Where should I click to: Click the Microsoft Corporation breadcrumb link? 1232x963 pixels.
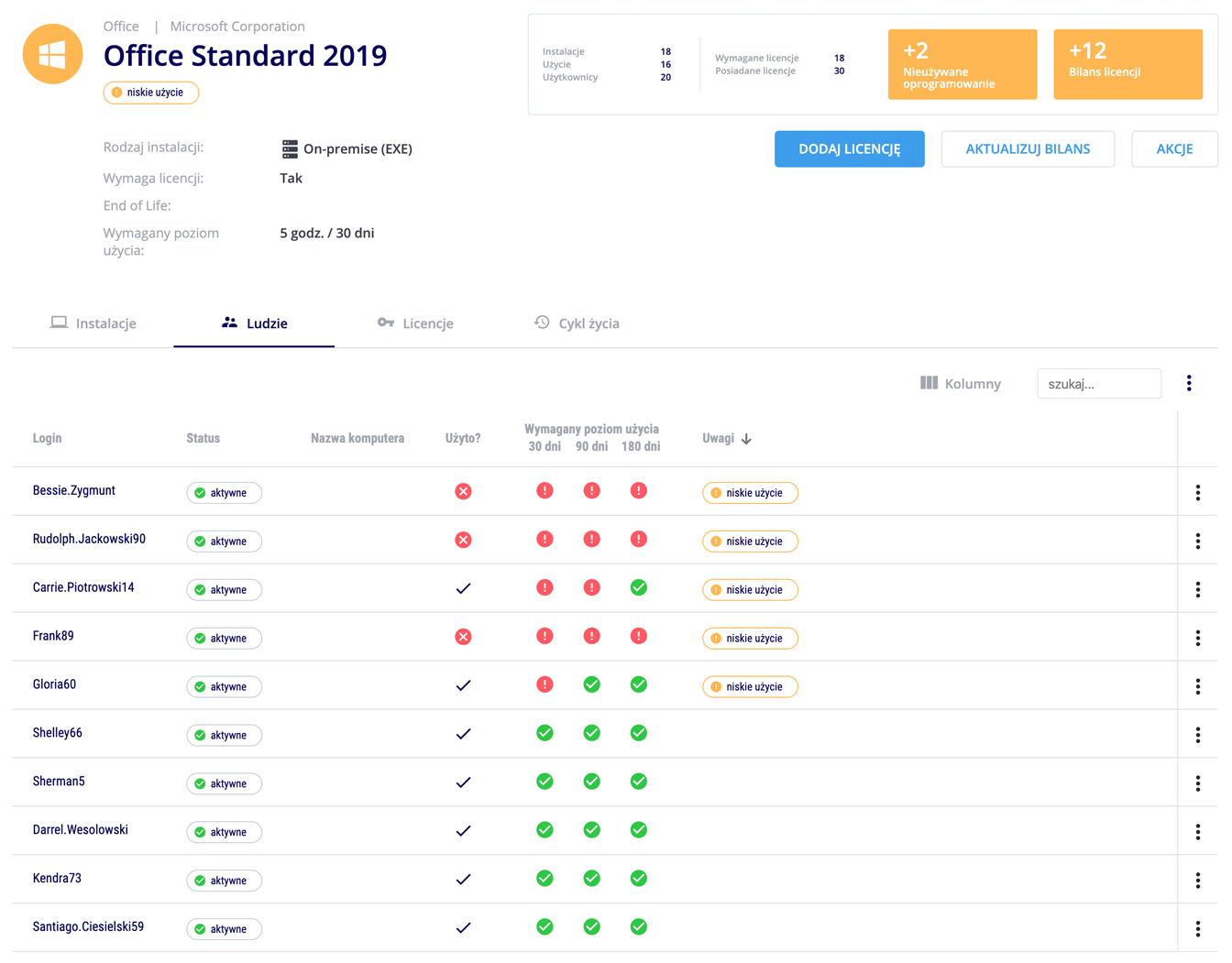237,27
